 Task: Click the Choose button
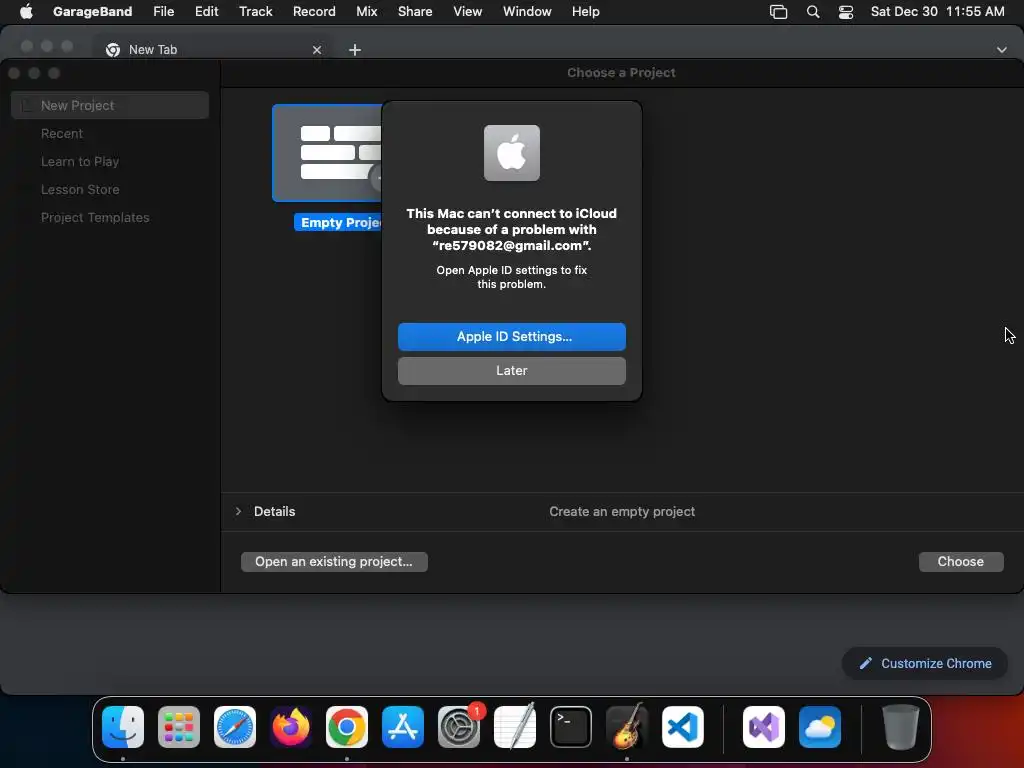click(x=961, y=562)
